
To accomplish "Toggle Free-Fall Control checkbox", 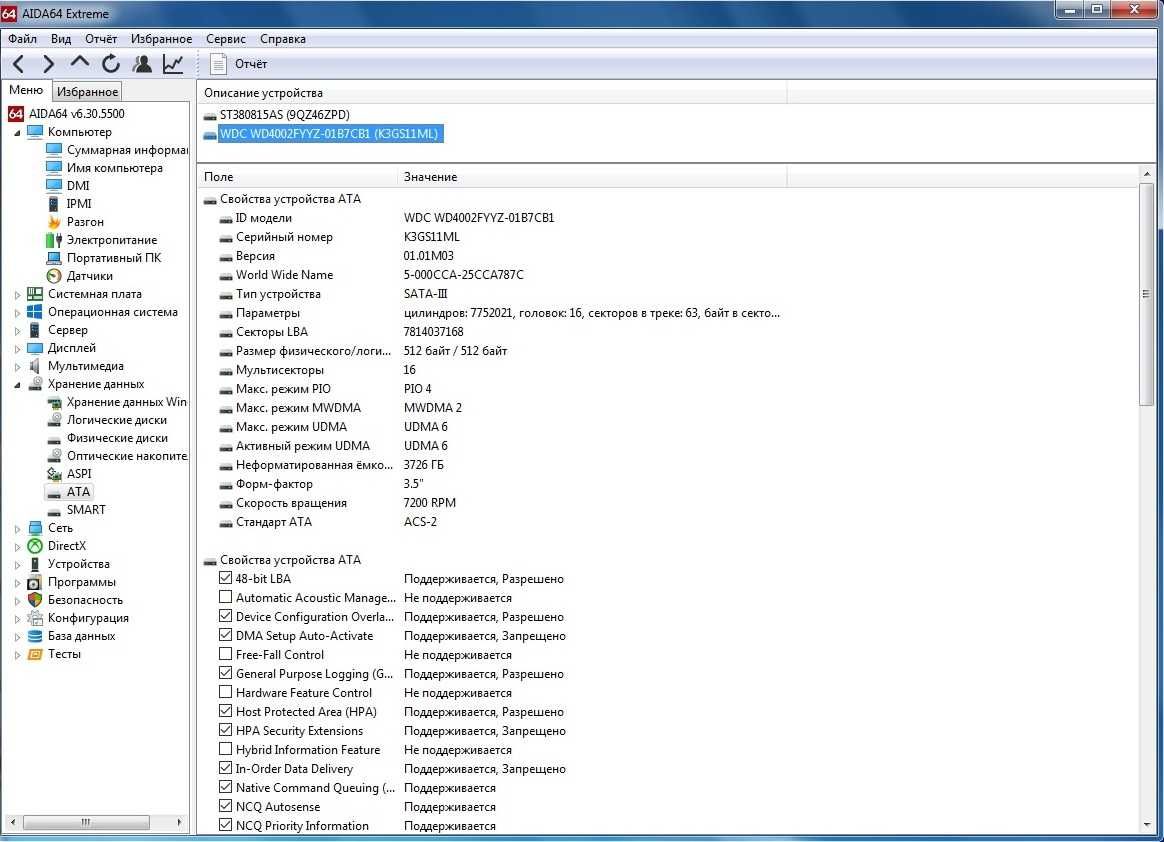I will (x=226, y=654).
